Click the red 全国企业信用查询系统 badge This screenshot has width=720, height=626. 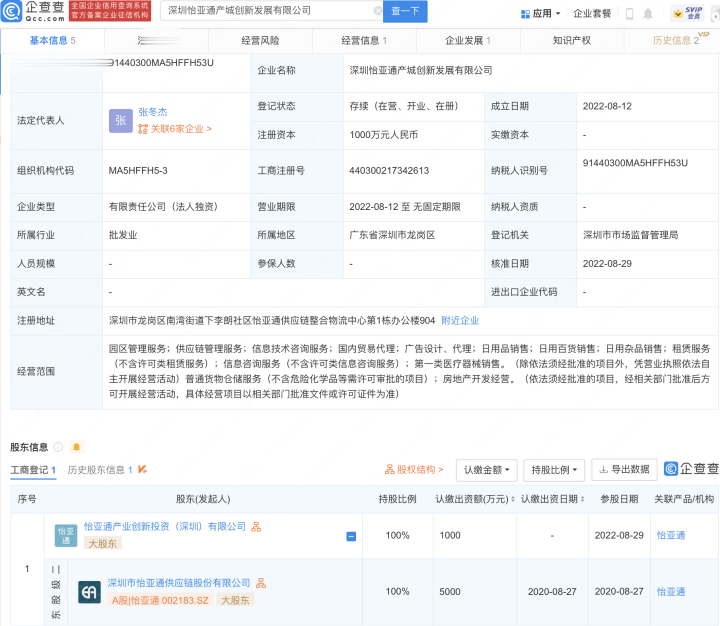[x=110, y=11]
